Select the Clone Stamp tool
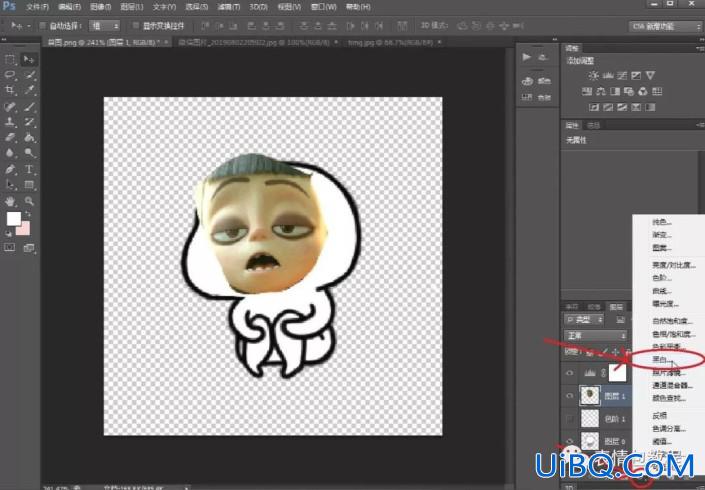The height and width of the screenshot is (490, 705). (10, 122)
